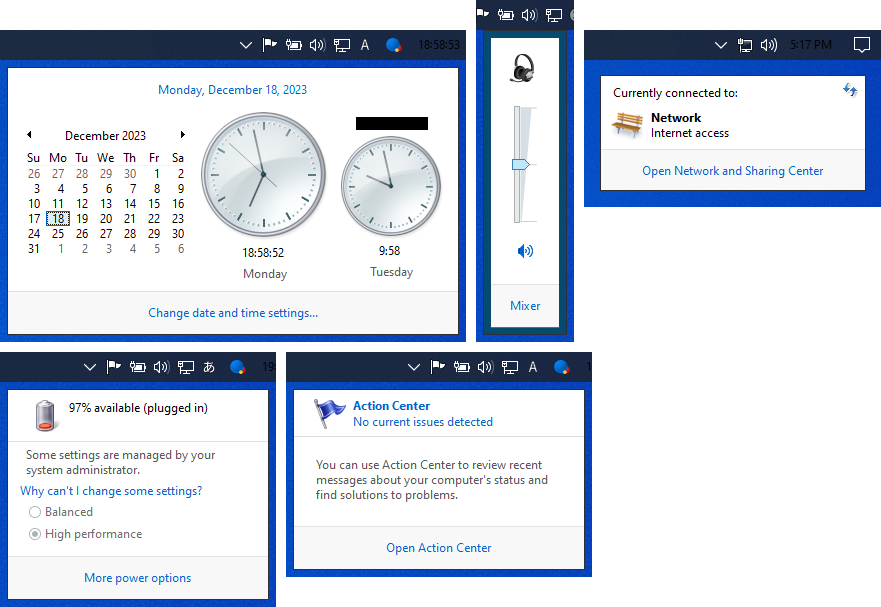
Task: Click the battery icon beside 97% available
Action: [x=46, y=414]
